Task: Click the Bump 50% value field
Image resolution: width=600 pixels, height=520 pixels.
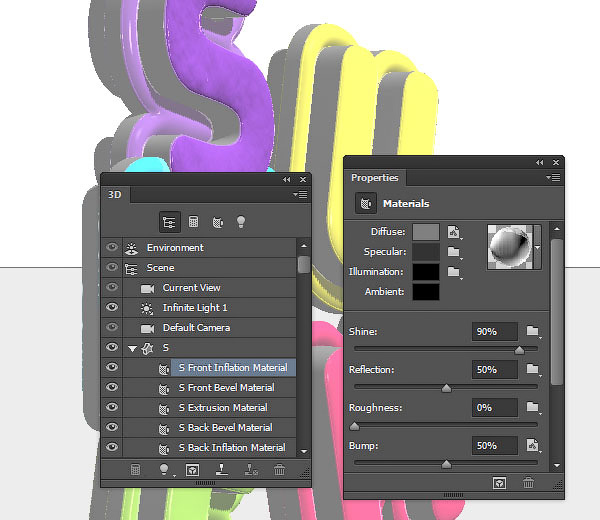Action: [x=495, y=446]
